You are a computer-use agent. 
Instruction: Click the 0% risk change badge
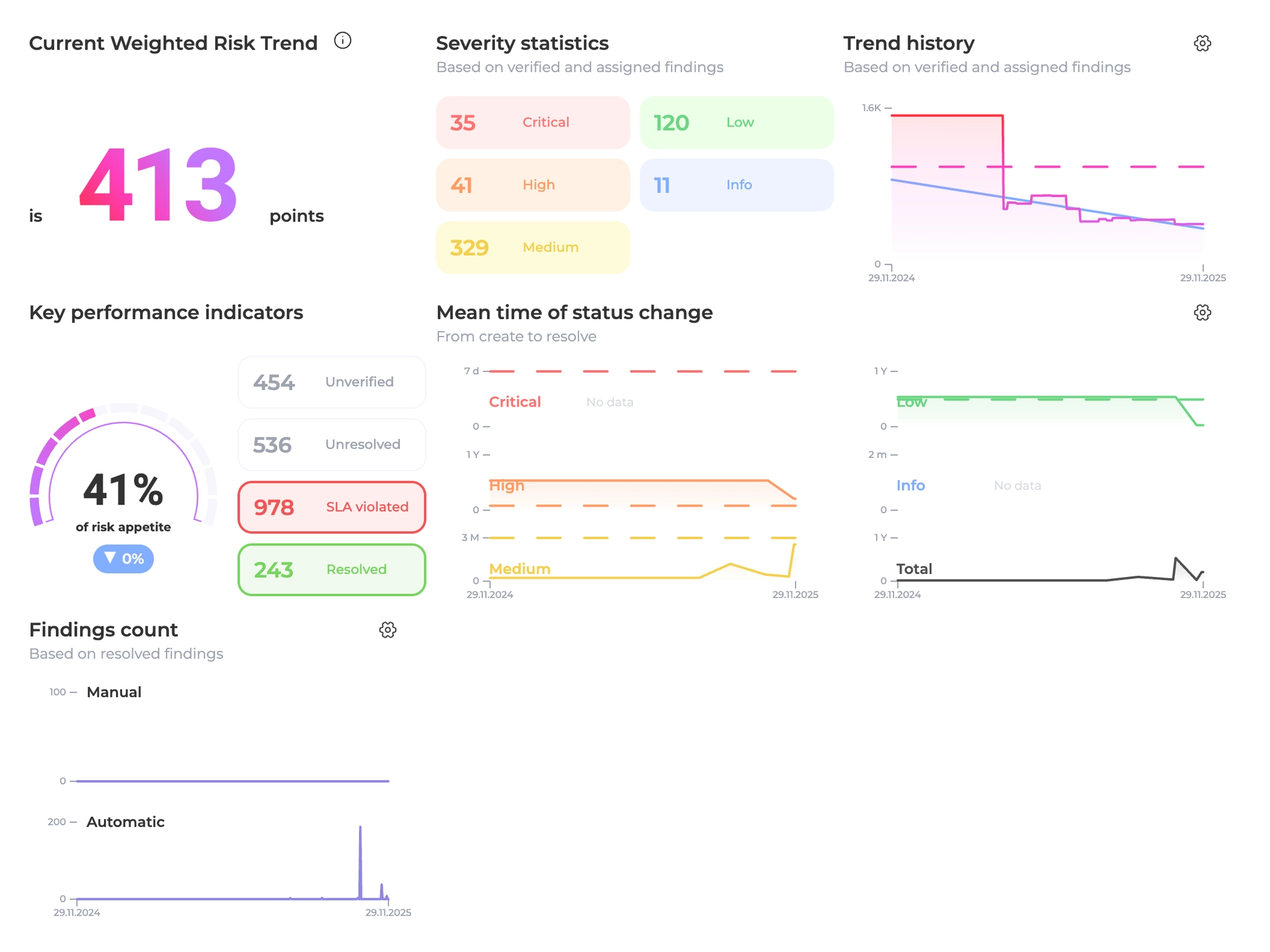pos(123,558)
